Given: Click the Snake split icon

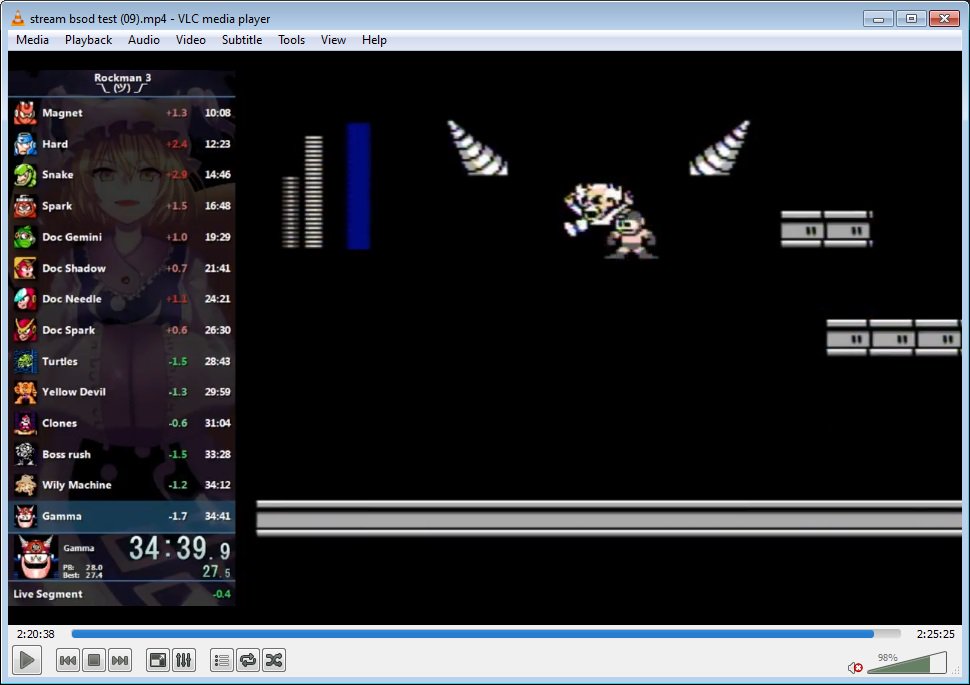Looking at the screenshot, I should (x=25, y=174).
